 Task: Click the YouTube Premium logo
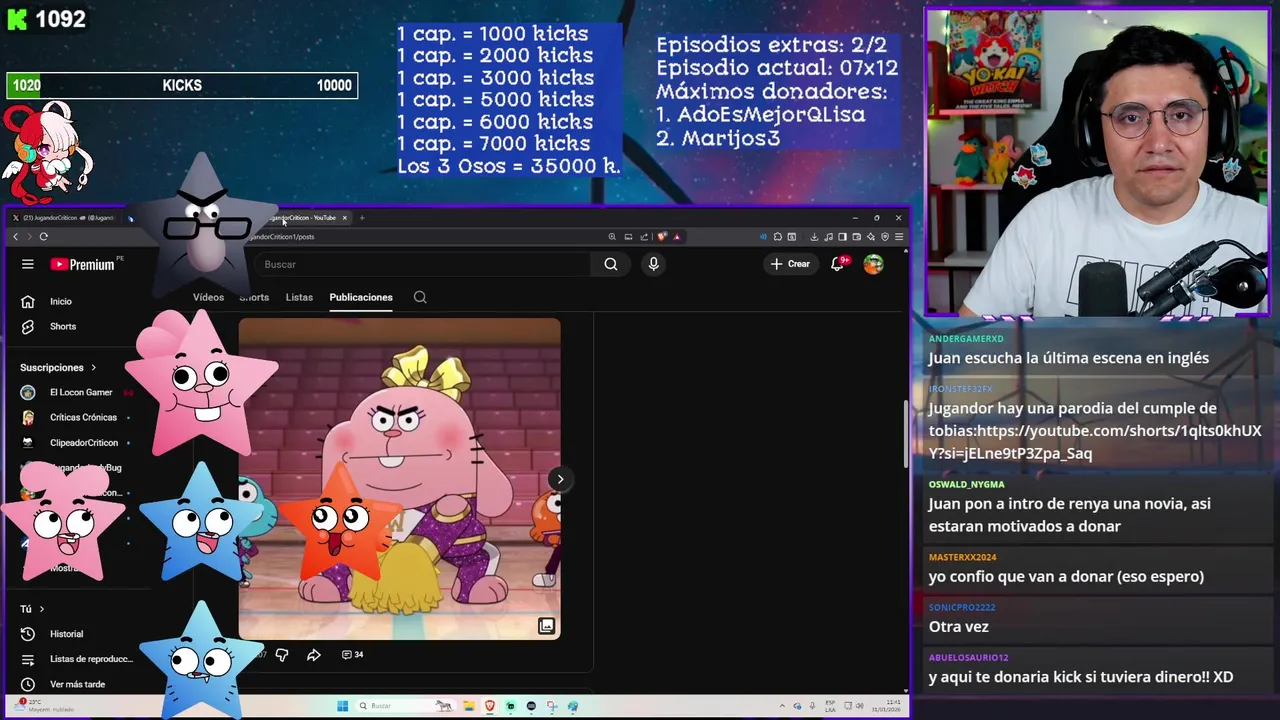pyautogui.click(x=82, y=264)
